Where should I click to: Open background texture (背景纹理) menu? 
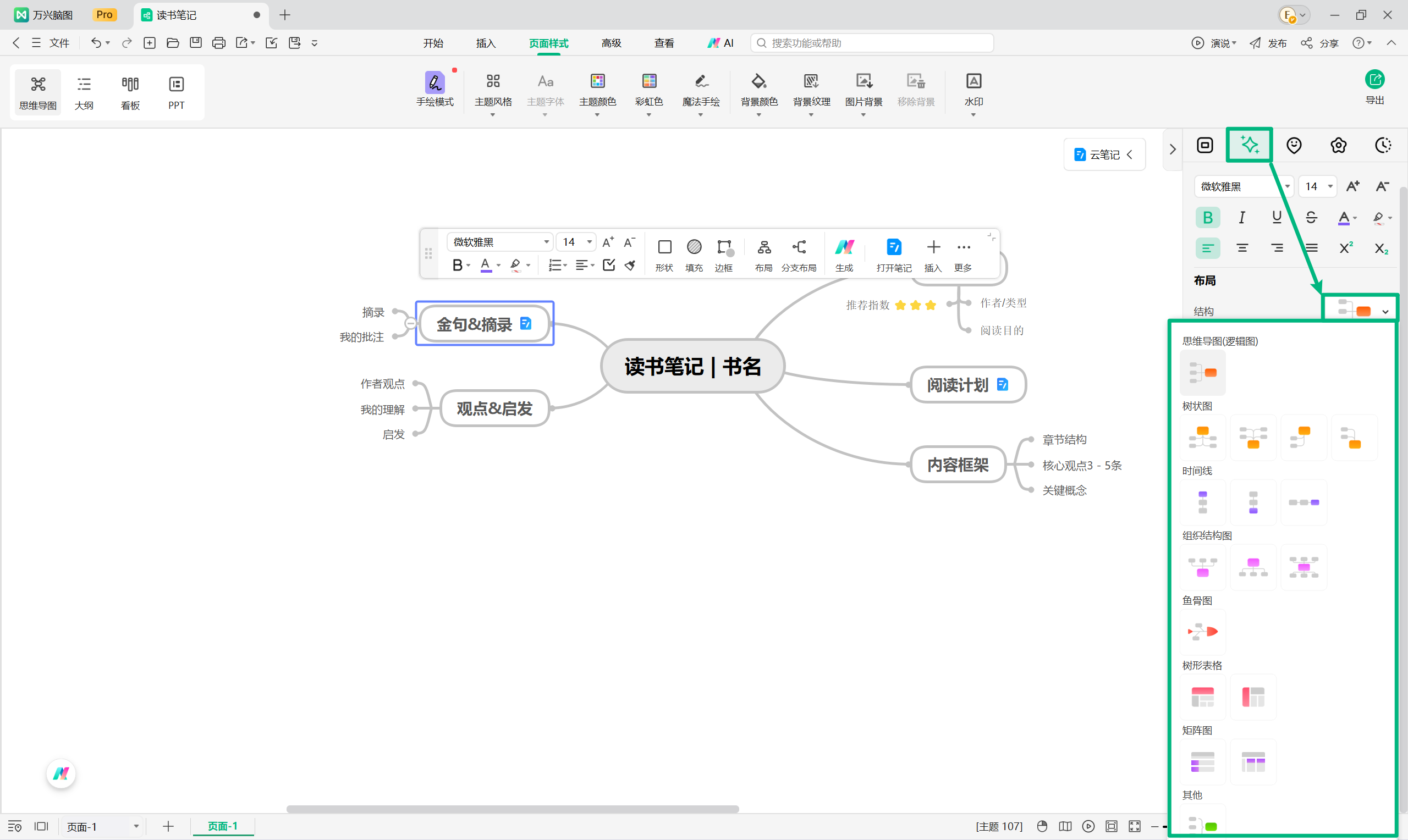[x=811, y=93]
